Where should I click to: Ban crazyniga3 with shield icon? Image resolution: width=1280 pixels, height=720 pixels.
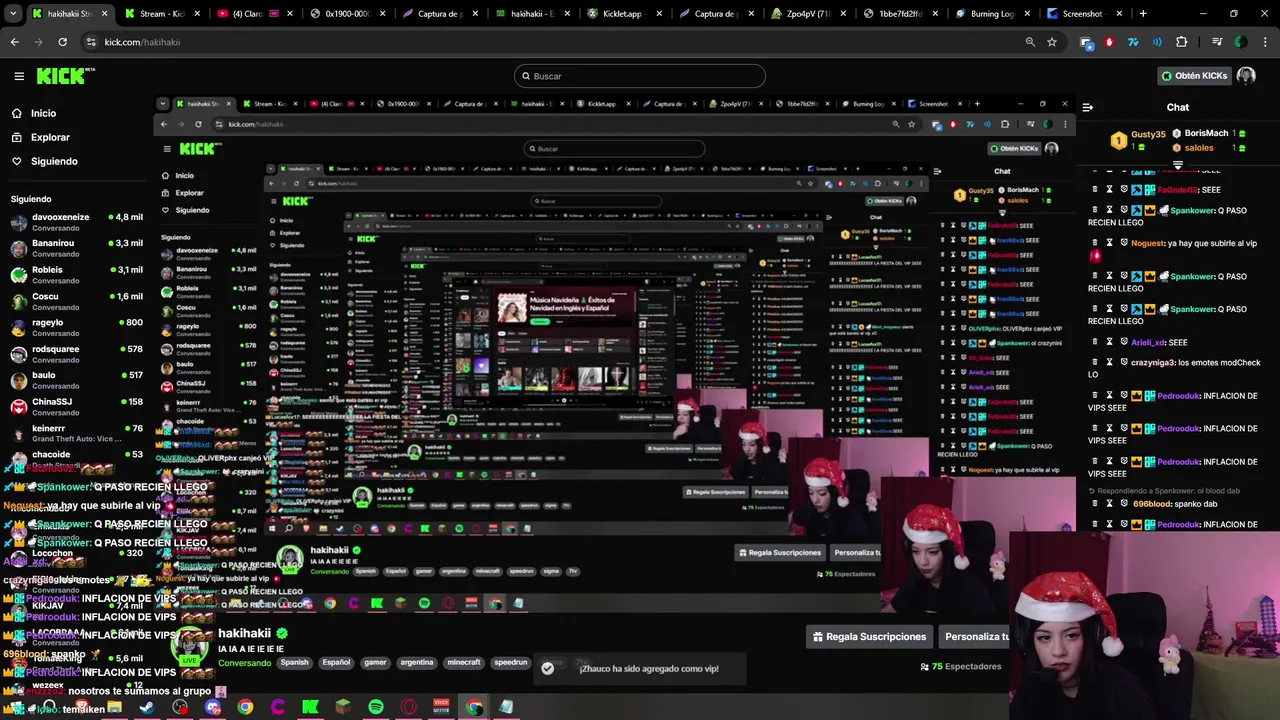click(x=1124, y=362)
